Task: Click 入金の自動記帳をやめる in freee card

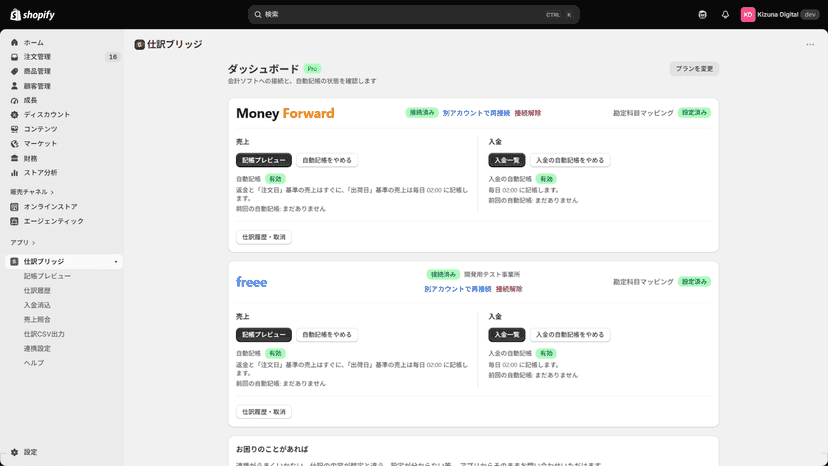Action: point(570,334)
